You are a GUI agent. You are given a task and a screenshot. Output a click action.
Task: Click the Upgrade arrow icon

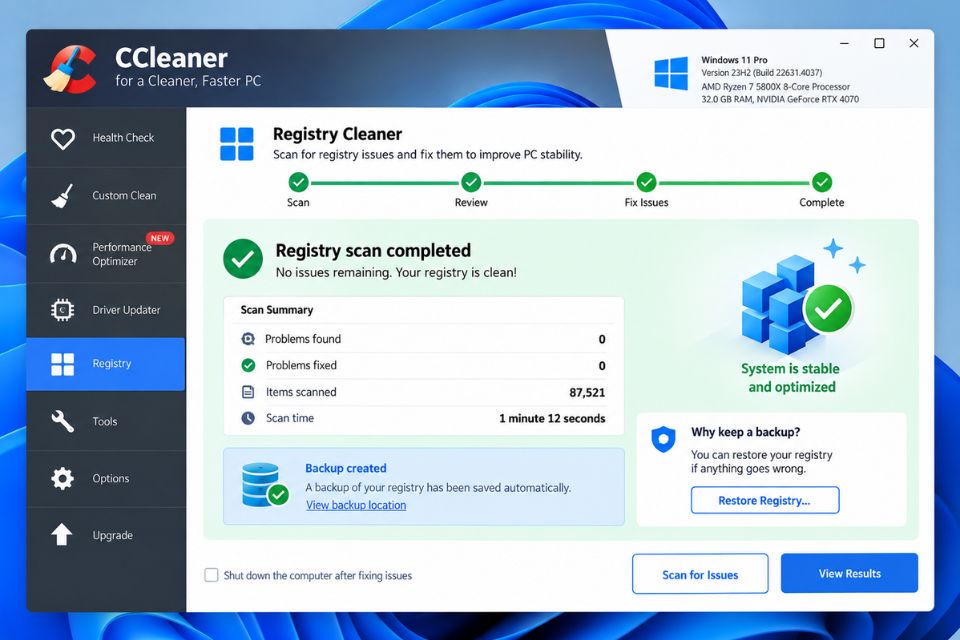pos(62,535)
